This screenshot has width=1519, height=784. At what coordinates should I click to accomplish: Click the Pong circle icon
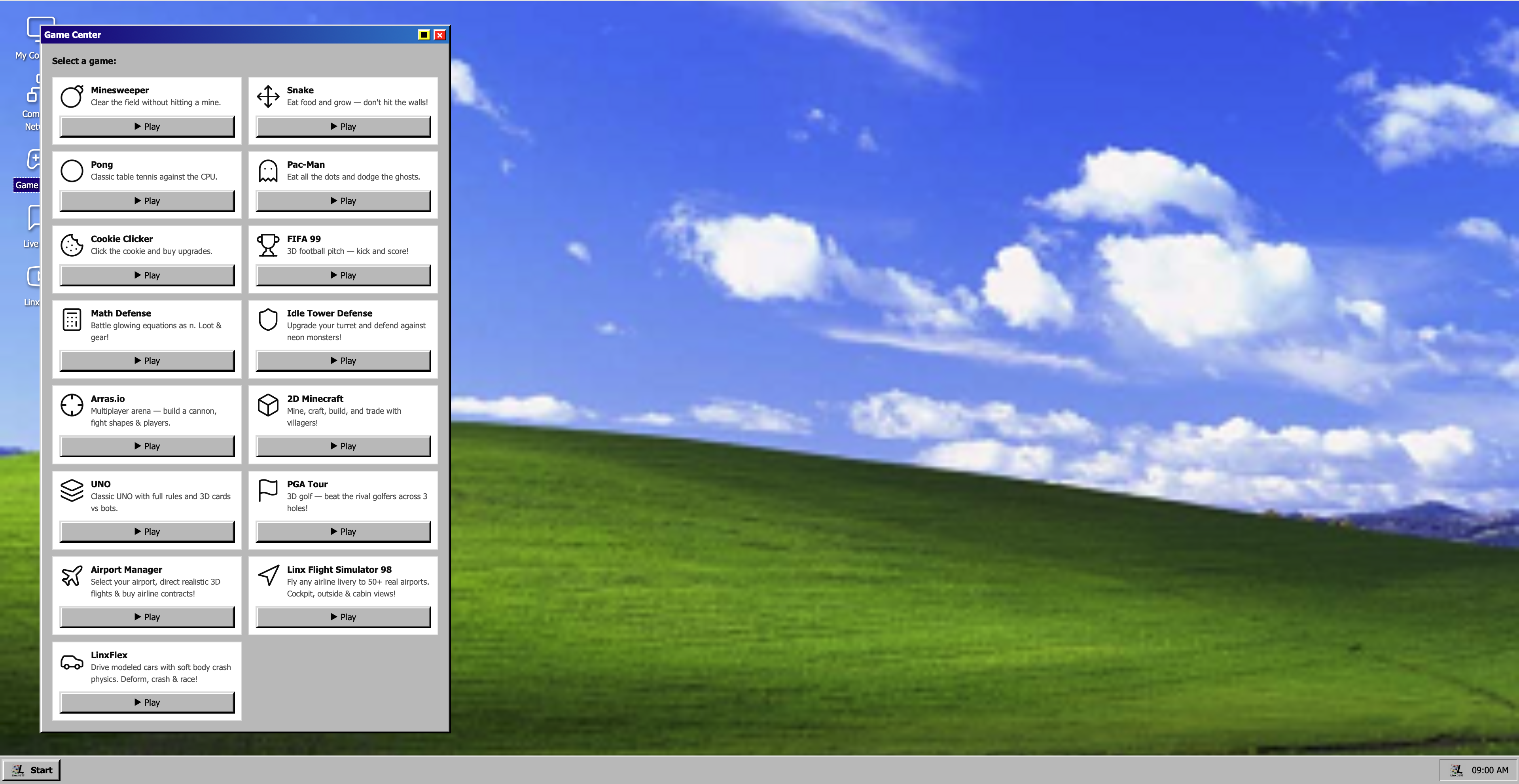point(72,171)
